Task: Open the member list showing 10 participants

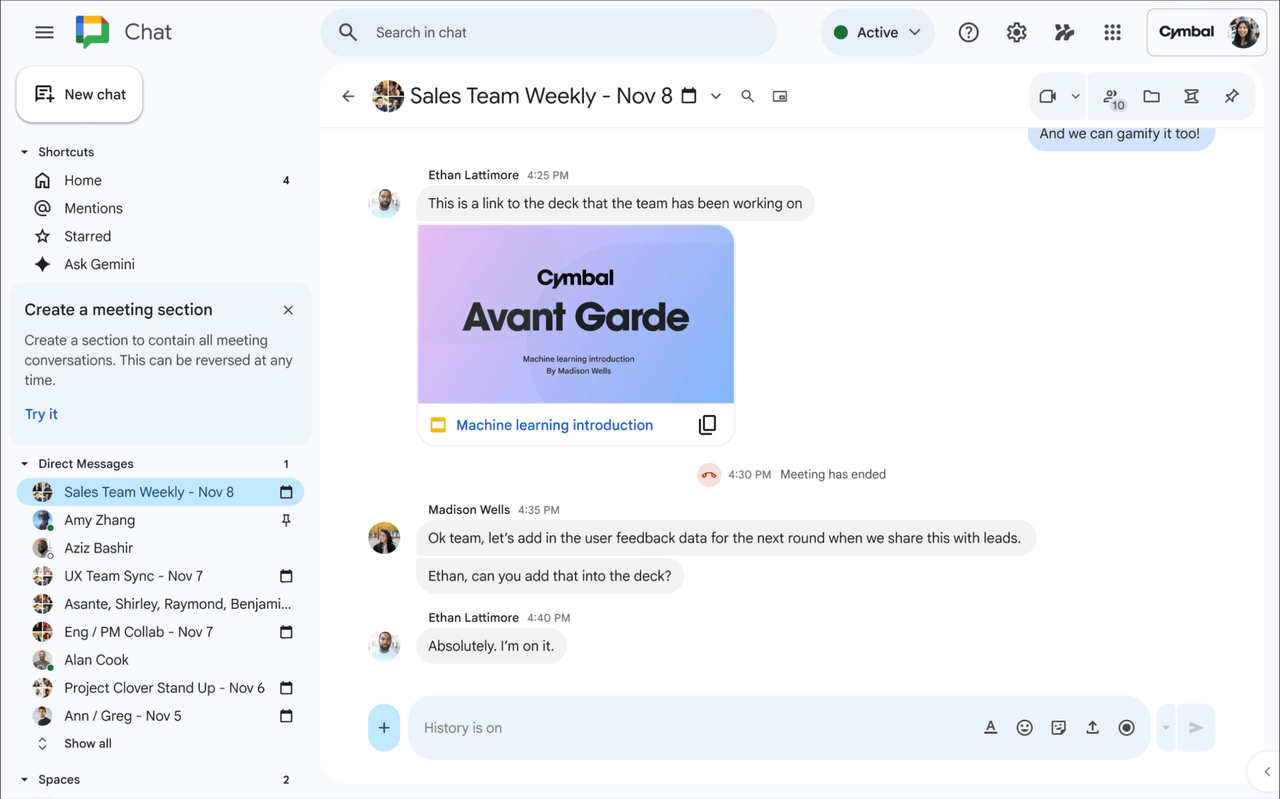Action: pyautogui.click(x=1112, y=96)
